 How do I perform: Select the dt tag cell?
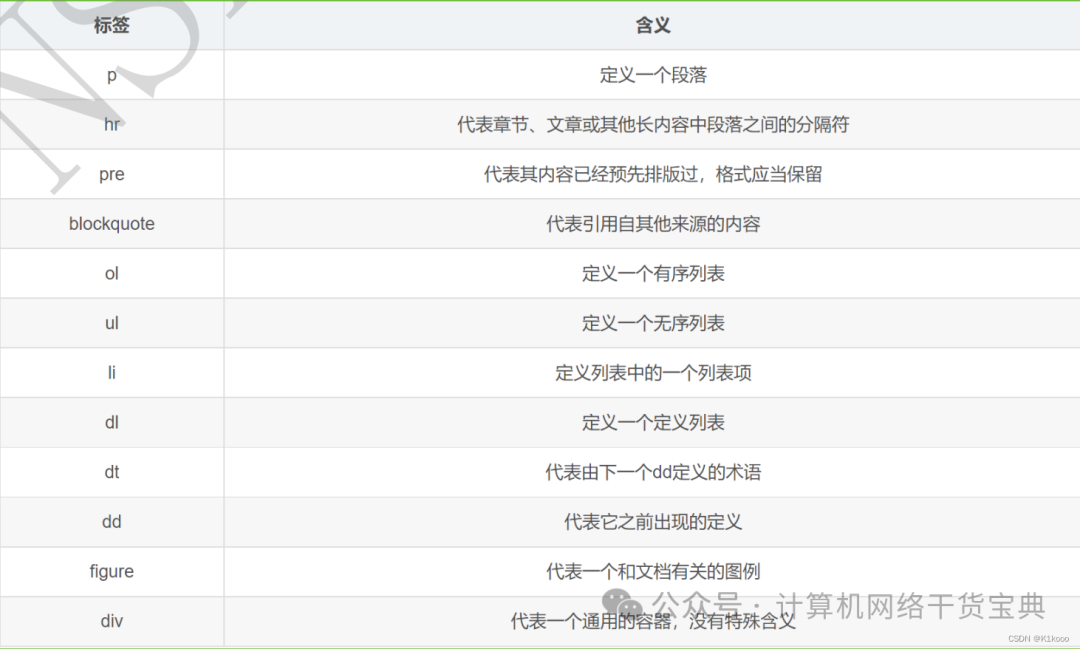(112, 472)
